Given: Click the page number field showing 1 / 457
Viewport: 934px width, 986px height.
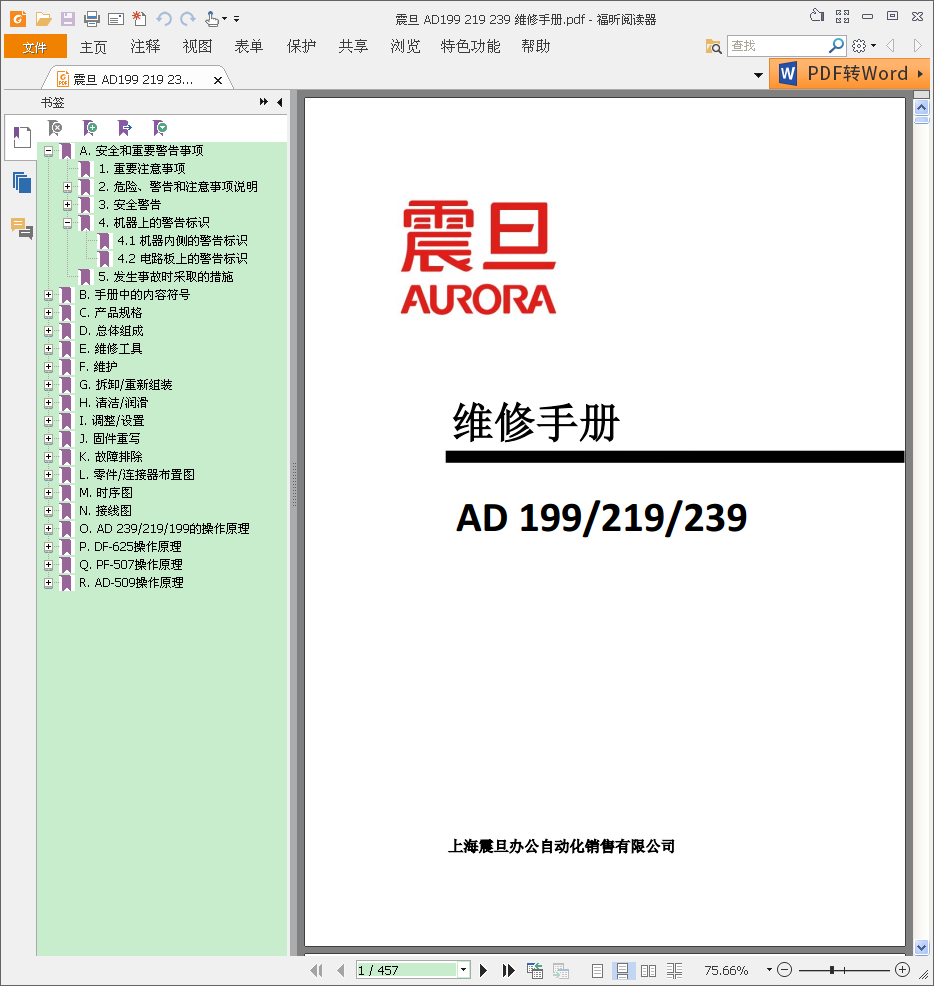Looking at the screenshot, I should tap(406, 970).
